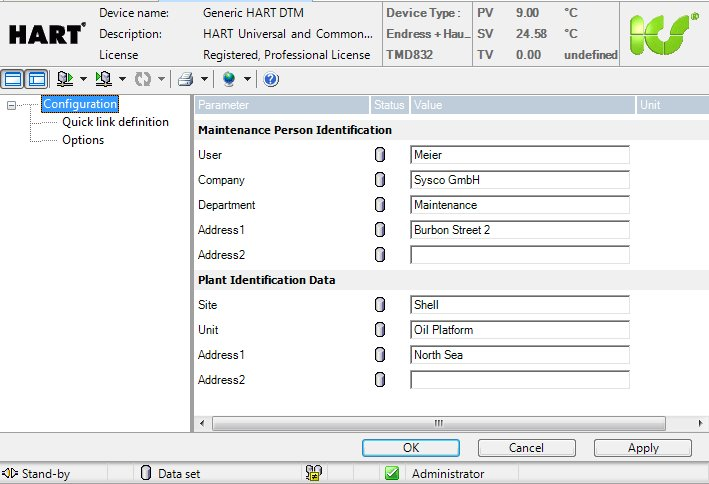Image resolution: width=709 pixels, height=484 pixels.
Task: Toggle the first navigation layout view button
Action: coord(13,79)
